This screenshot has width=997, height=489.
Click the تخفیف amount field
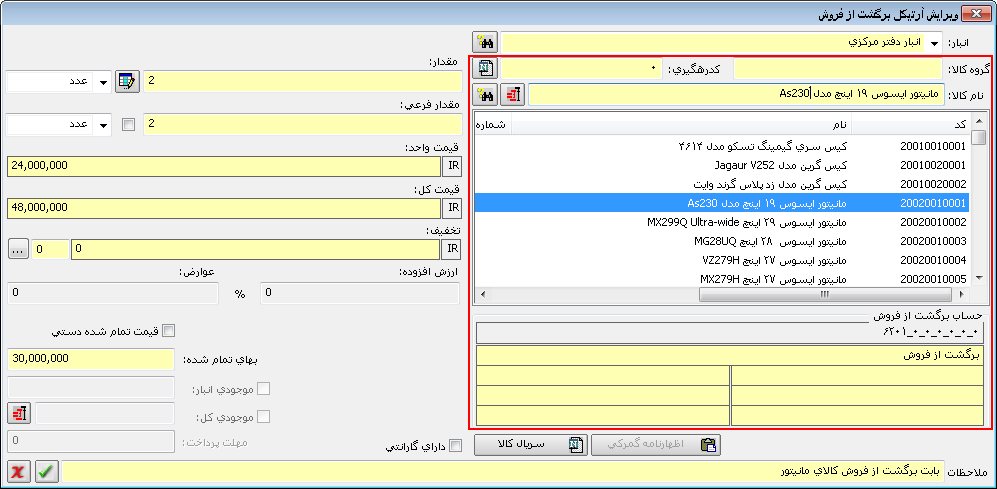click(x=256, y=250)
